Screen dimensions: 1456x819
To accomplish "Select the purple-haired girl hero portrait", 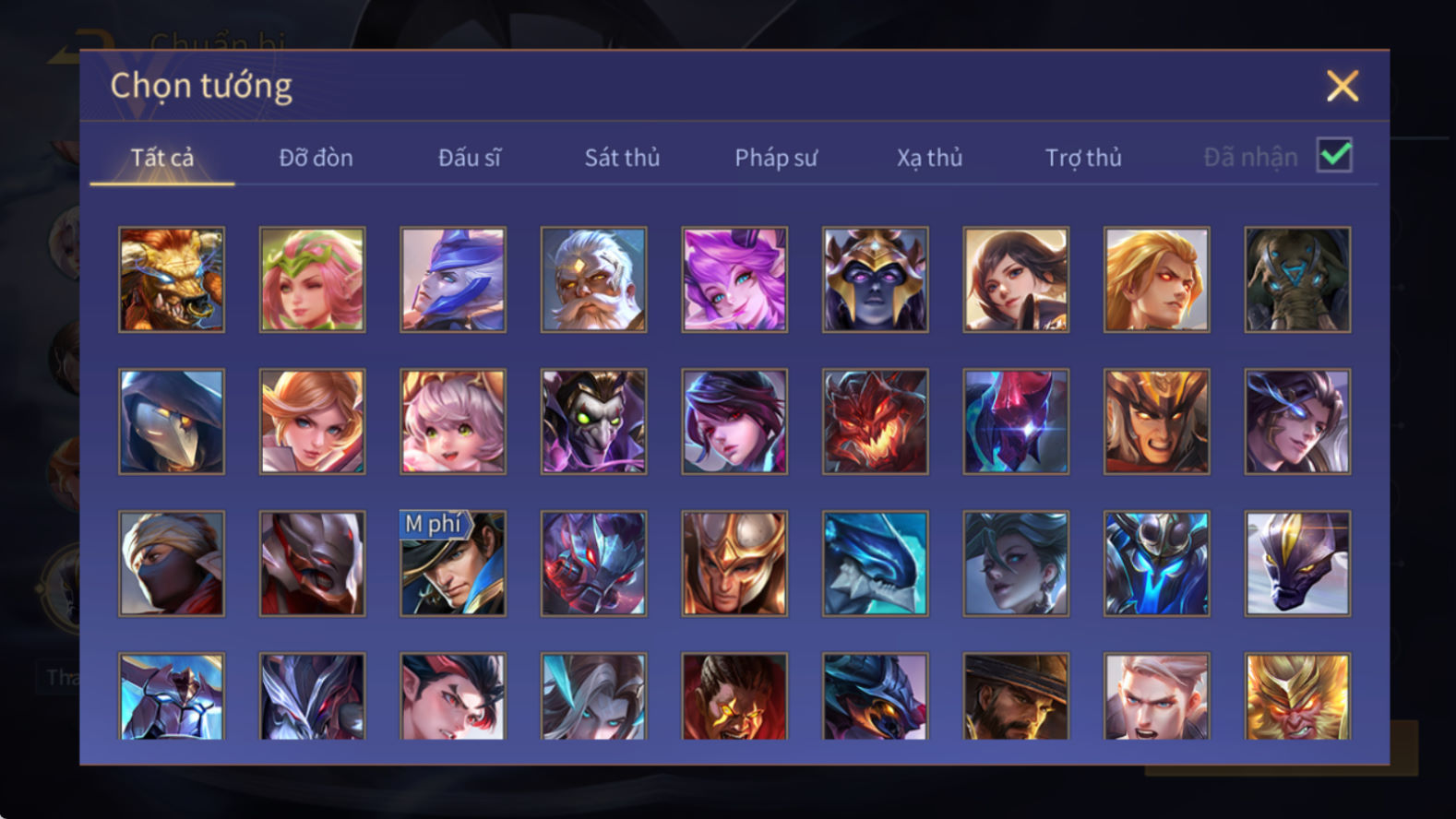I will coord(734,279).
